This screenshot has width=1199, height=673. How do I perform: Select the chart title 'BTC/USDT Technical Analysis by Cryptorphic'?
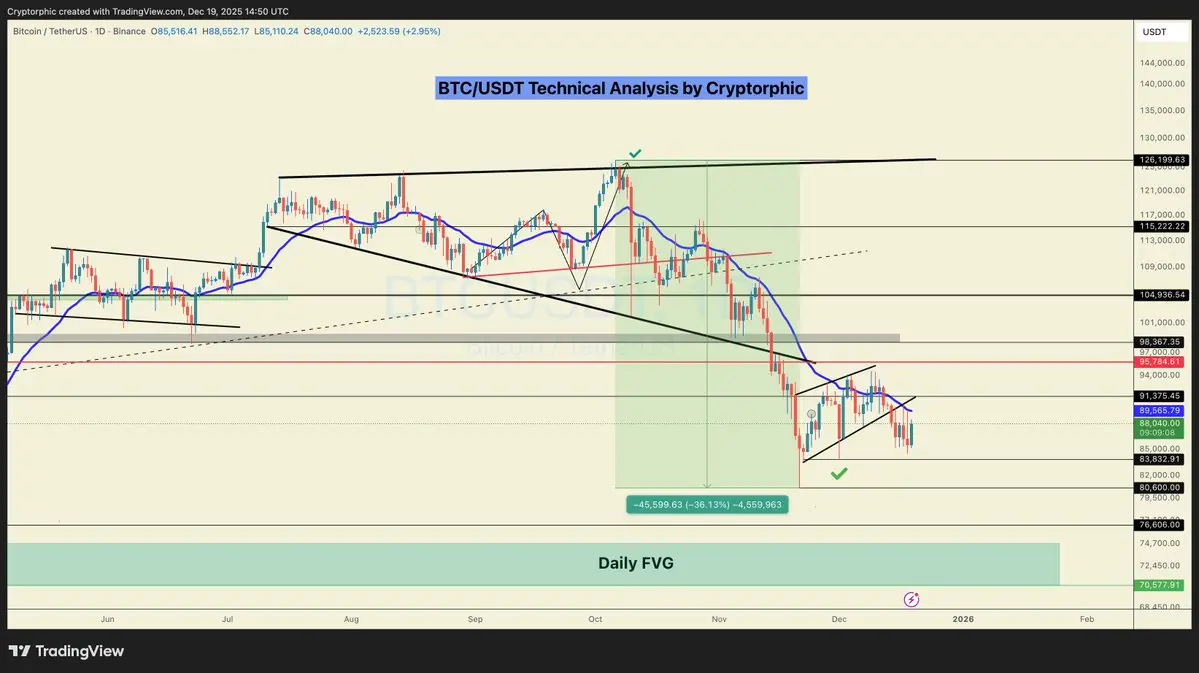[x=621, y=88]
